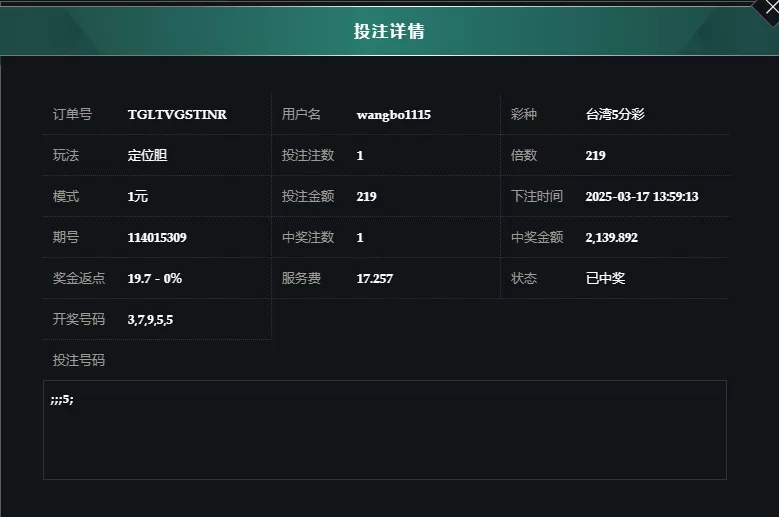The width and height of the screenshot is (779, 517).
Task: Click bet amount value next to 投注金额
Action: (366, 197)
